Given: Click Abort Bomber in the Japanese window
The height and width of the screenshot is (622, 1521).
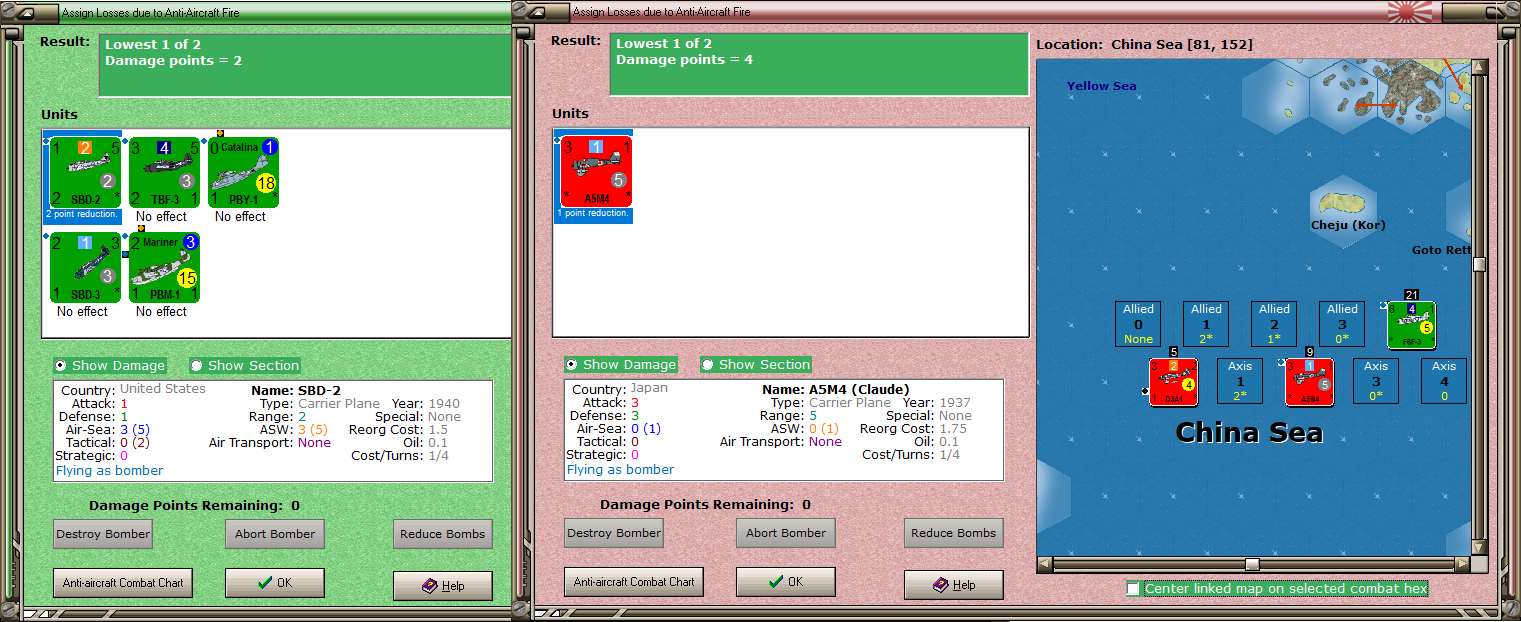Looking at the screenshot, I should tap(786, 533).
